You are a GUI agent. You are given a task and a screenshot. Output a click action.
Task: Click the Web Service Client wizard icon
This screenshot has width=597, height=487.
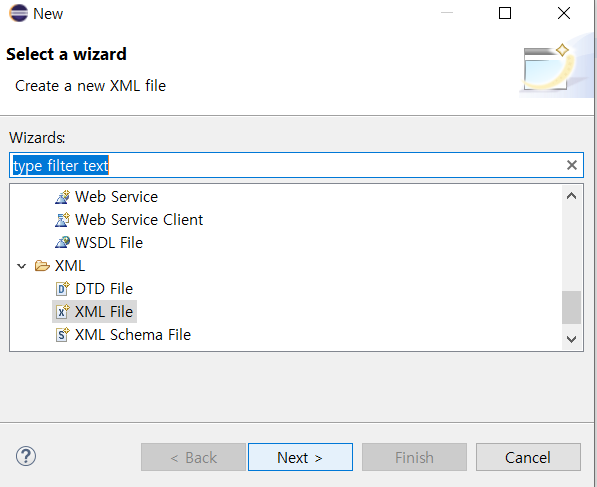[62, 220]
